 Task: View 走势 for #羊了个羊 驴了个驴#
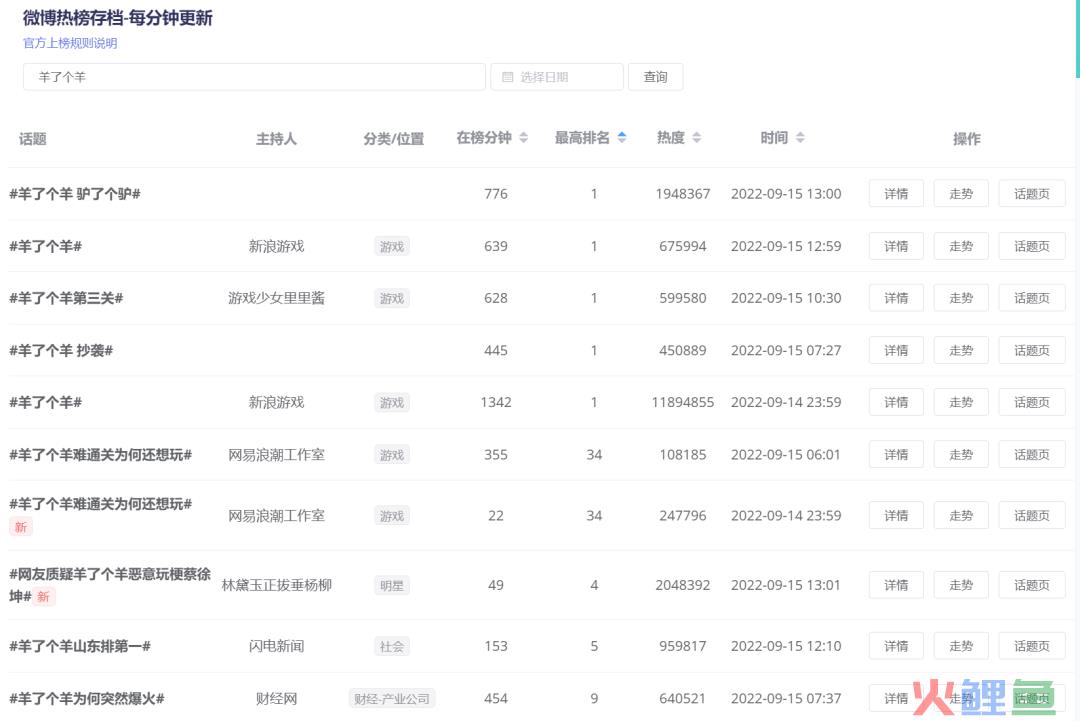click(x=961, y=194)
